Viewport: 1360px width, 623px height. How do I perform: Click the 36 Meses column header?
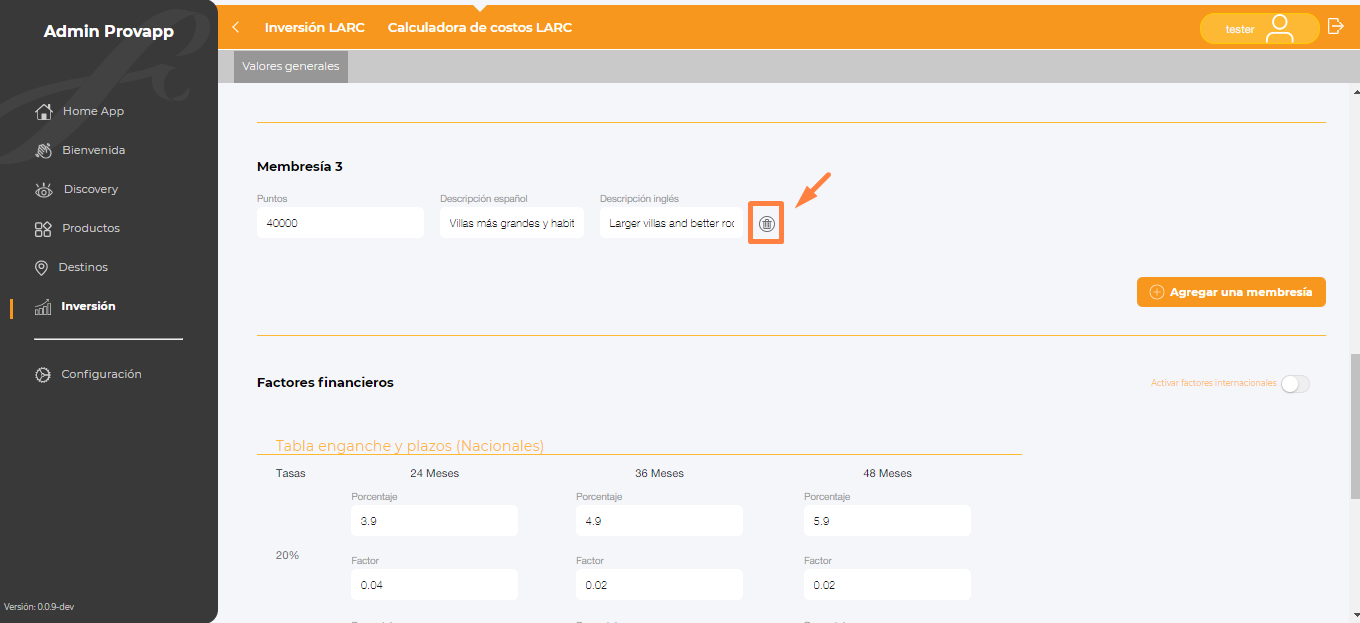659,473
